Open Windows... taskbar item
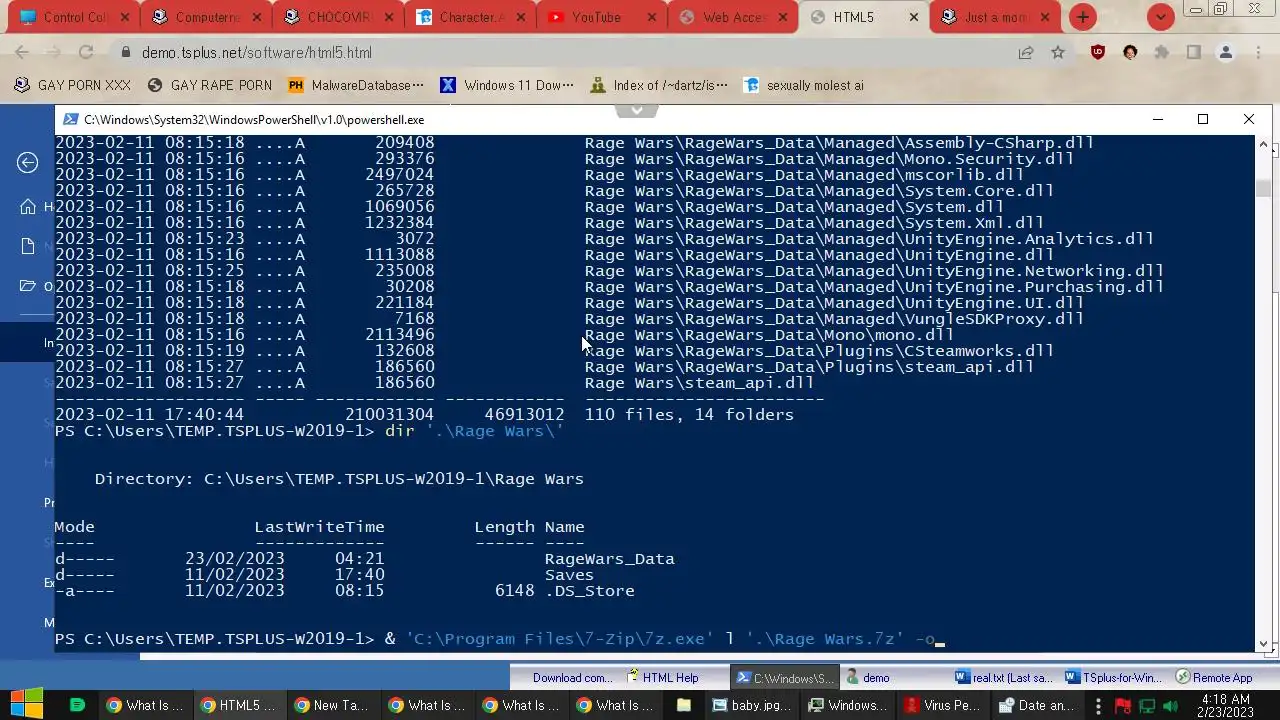Image resolution: width=1280 pixels, height=720 pixels. coord(848,705)
